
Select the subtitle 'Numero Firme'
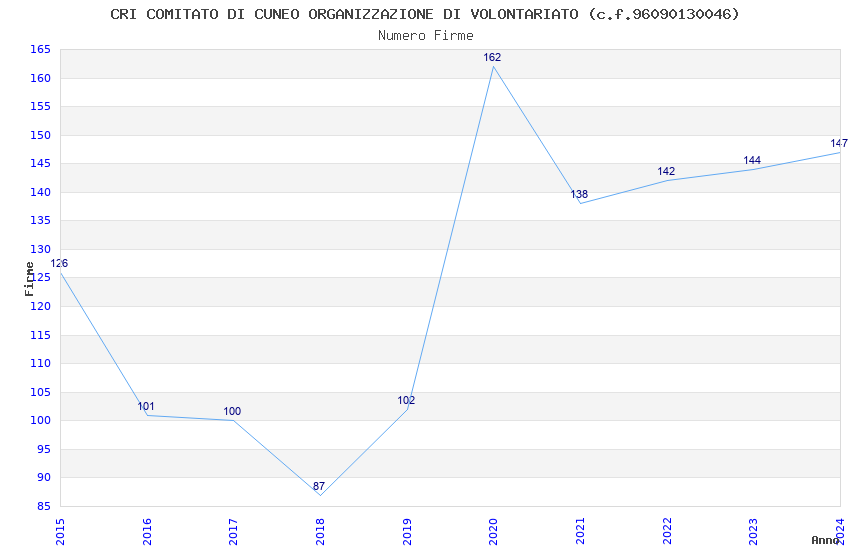[x=426, y=35]
